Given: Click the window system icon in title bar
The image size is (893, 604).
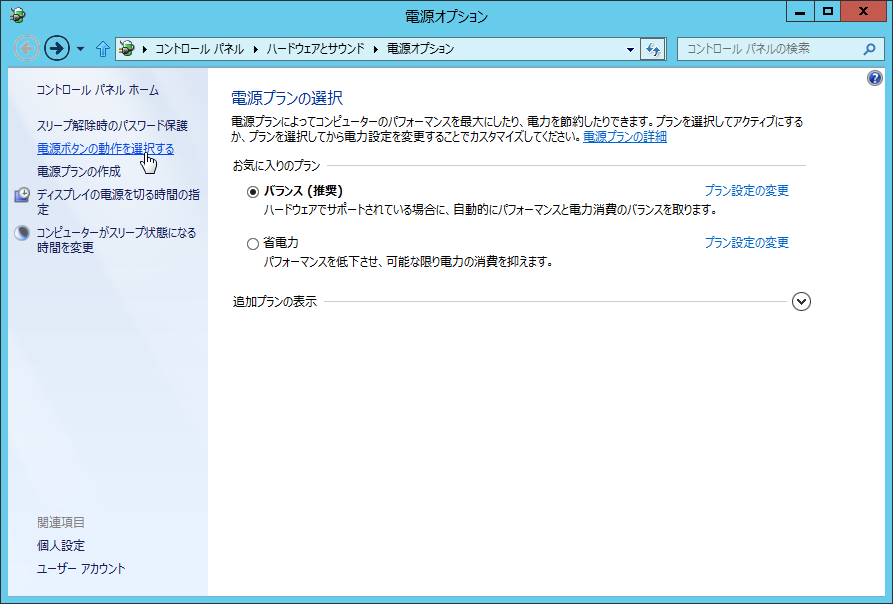Looking at the screenshot, I should [x=18, y=14].
